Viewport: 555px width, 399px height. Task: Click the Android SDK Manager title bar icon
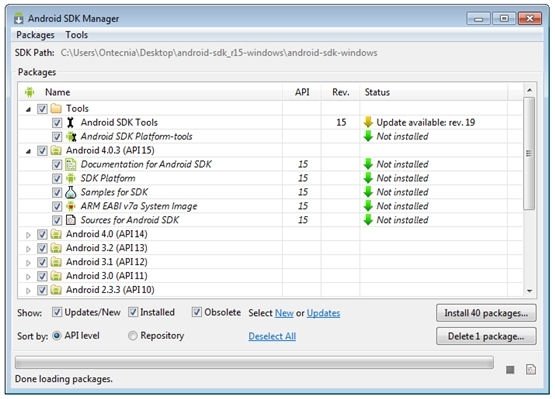tap(18, 18)
